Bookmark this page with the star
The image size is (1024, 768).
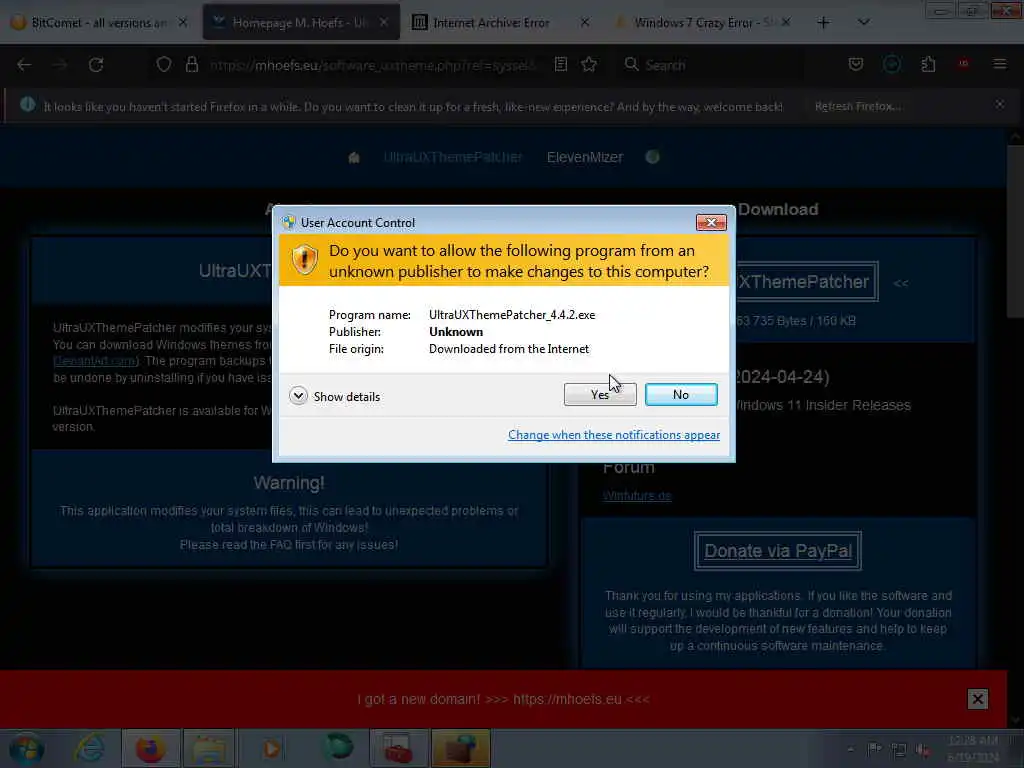click(589, 65)
